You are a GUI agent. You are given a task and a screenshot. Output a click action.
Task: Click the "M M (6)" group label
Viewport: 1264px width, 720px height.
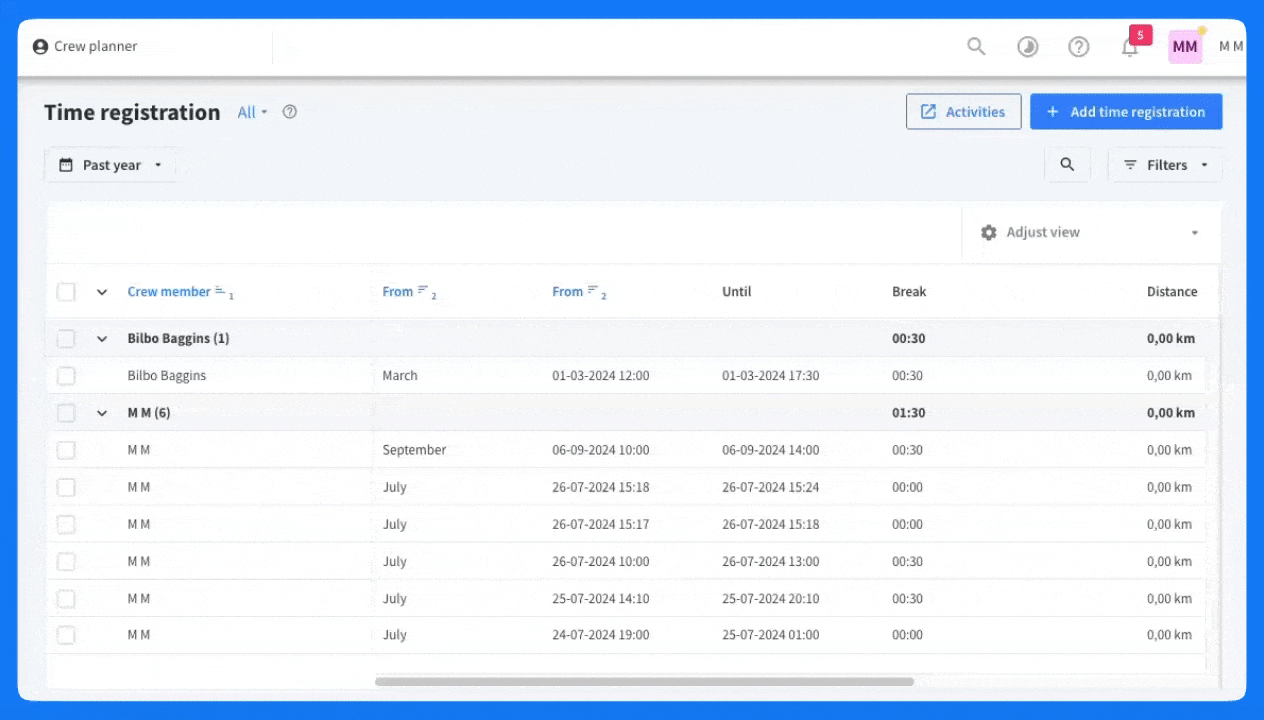149,413
